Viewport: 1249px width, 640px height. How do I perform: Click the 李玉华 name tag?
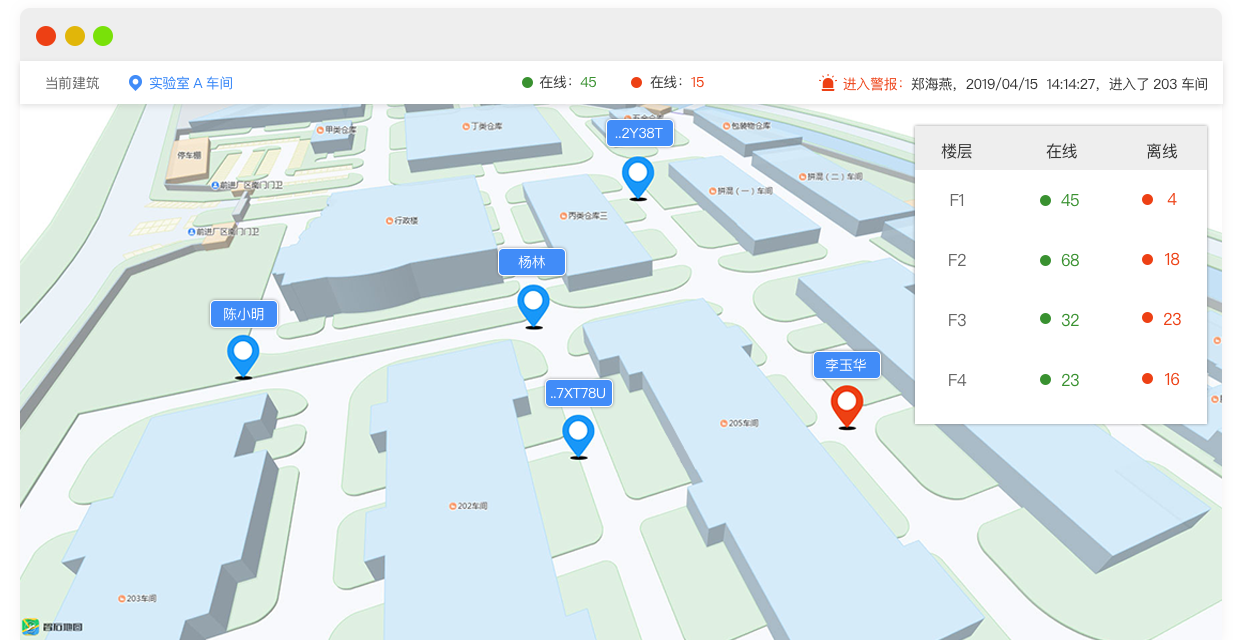tap(846, 365)
